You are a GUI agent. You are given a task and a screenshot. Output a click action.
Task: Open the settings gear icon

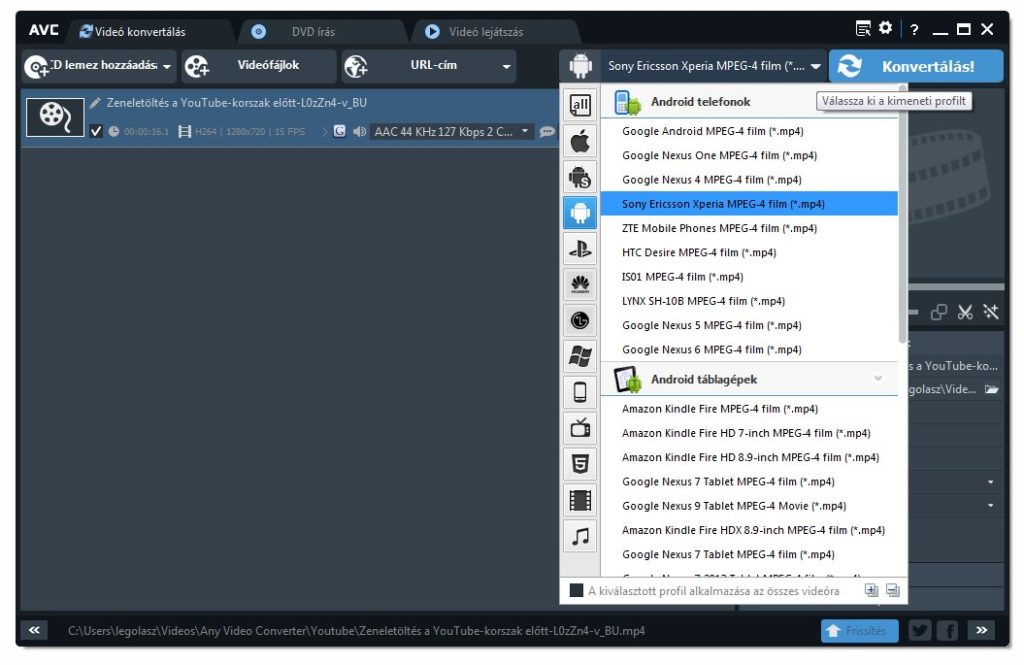pyautogui.click(x=886, y=28)
